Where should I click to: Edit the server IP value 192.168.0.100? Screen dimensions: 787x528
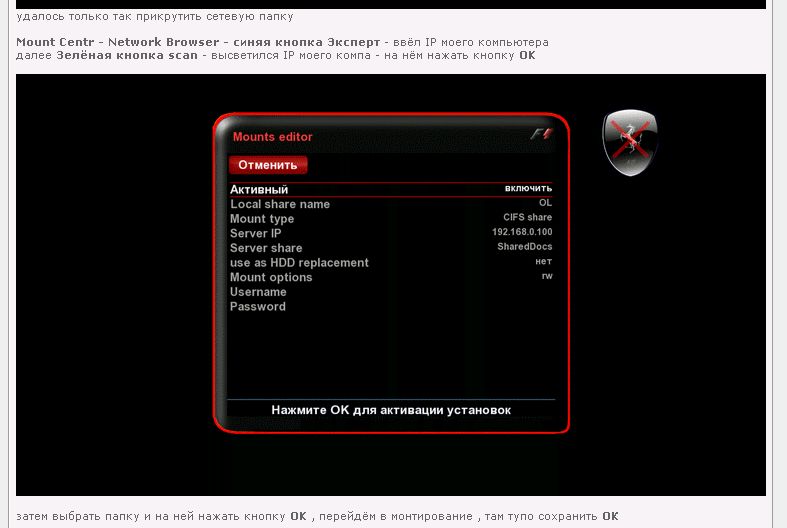pyautogui.click(x=522, y=232)
